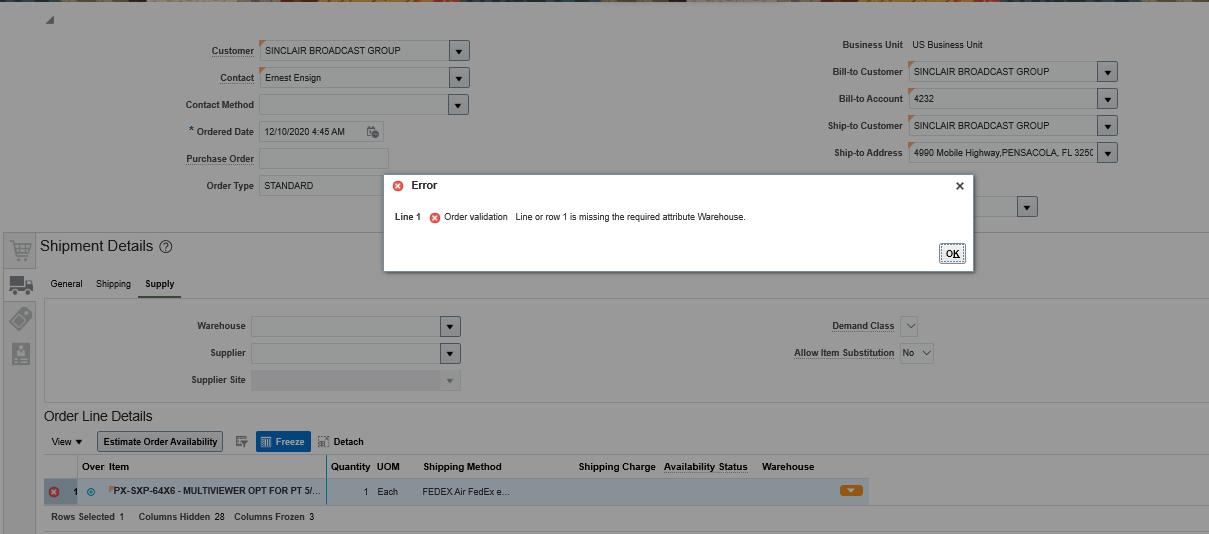Viewport: 1209px width, 534px height.
Task: Click the Shipping Charge column header
Action: [x=617, y=467]
